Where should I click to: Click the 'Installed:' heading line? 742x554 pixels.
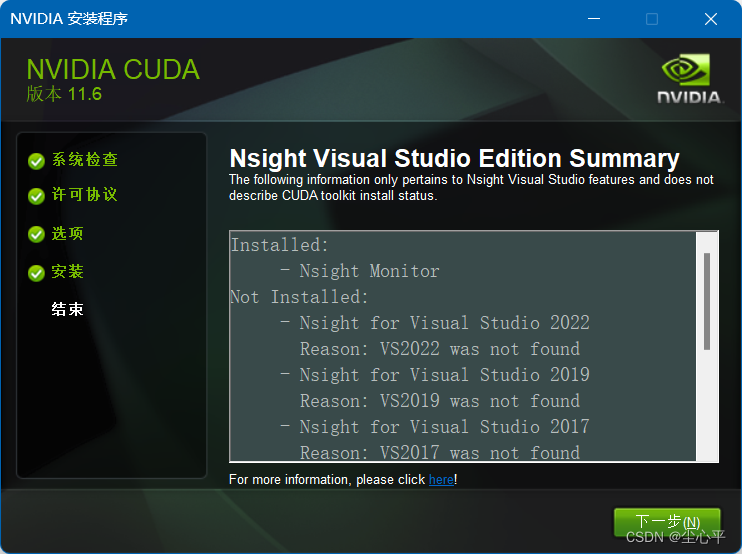[x=279, y=245]
